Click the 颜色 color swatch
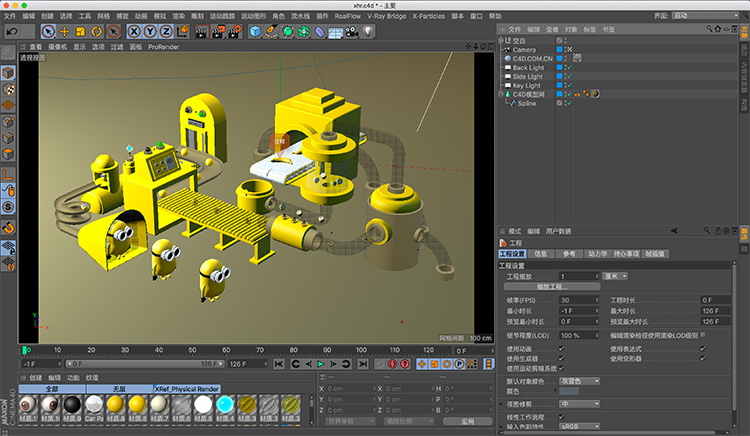Viewport: 750px width, 436px height. pyautogui.click(x=569, y=391)
